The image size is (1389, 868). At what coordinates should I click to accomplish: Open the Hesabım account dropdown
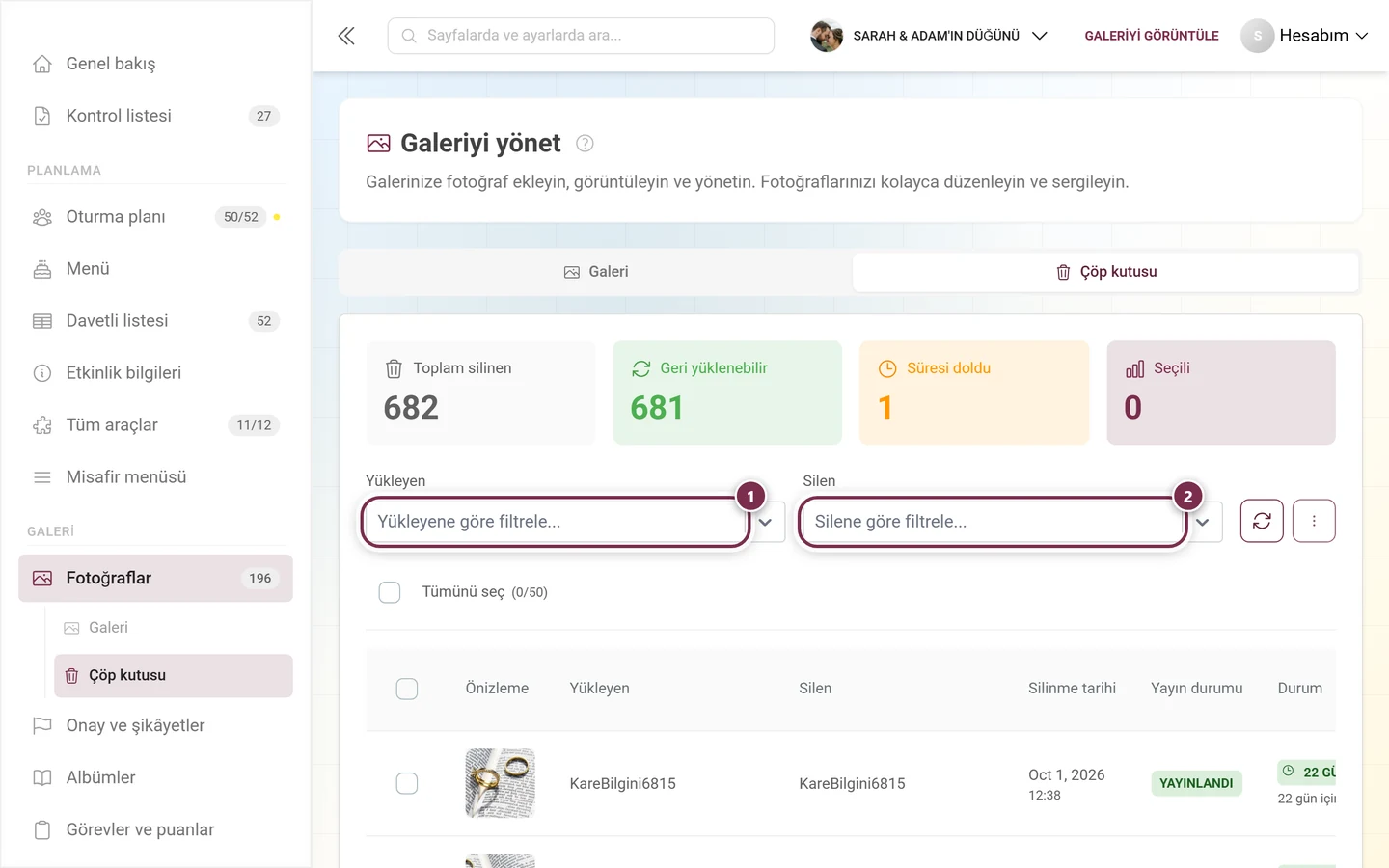(1305, 36)
